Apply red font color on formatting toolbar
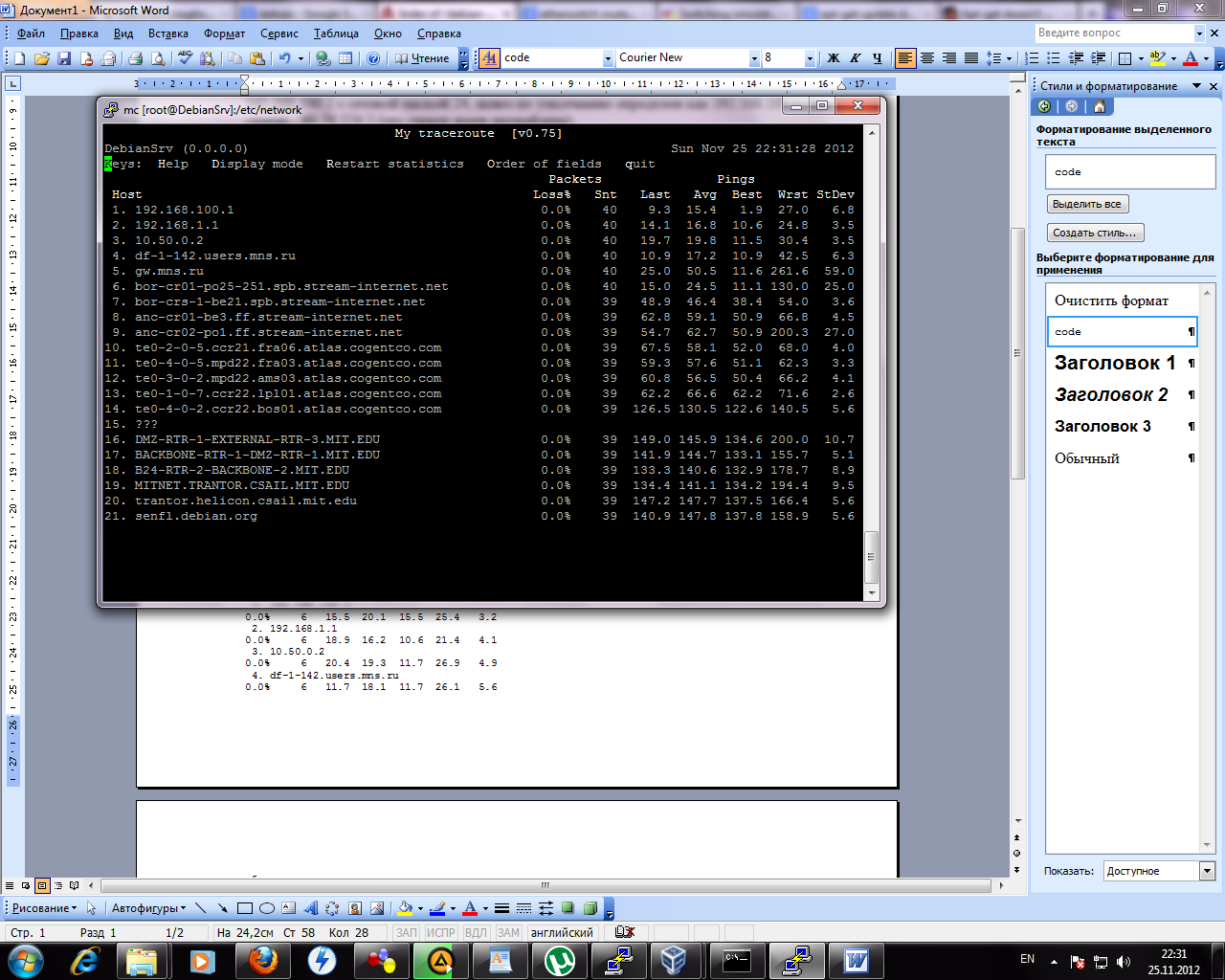Screen dimensions: 1225x980 (1191, 58)
